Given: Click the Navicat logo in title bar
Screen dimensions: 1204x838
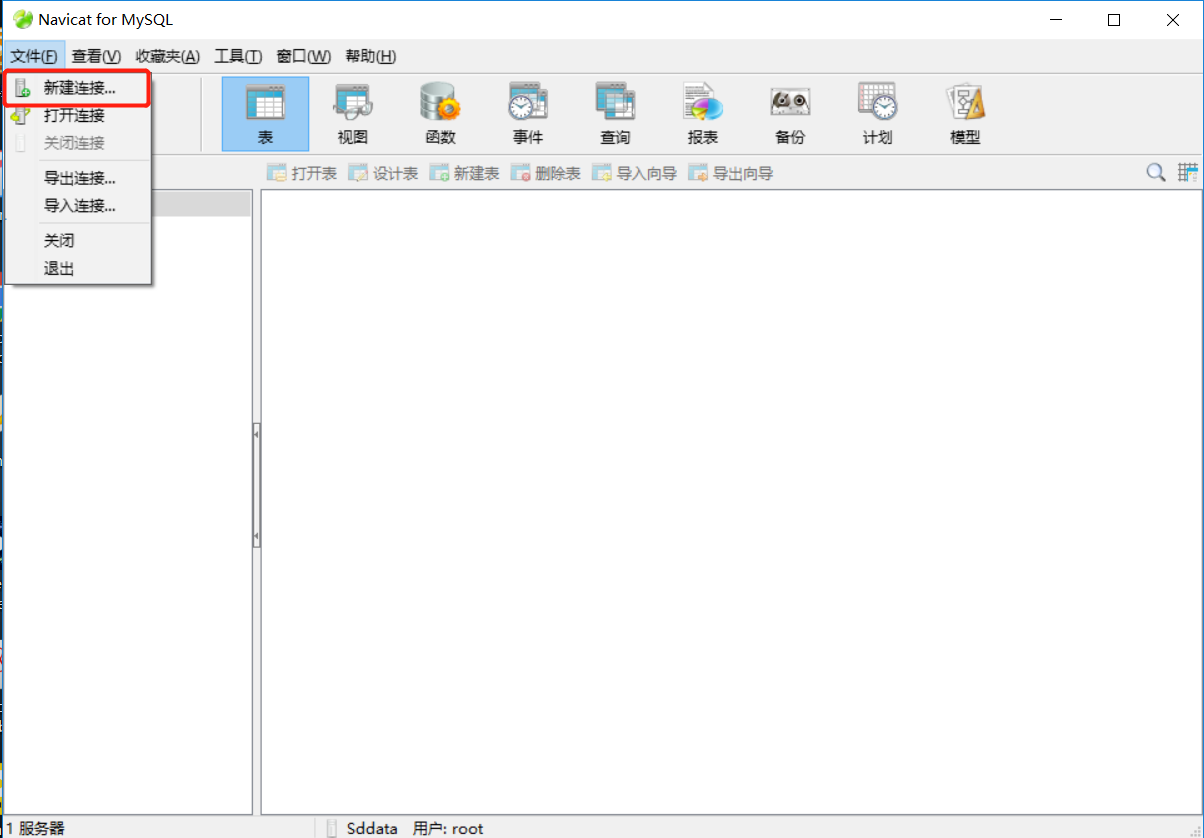Looking at the screenshot, I should click(x=22, y=20).
